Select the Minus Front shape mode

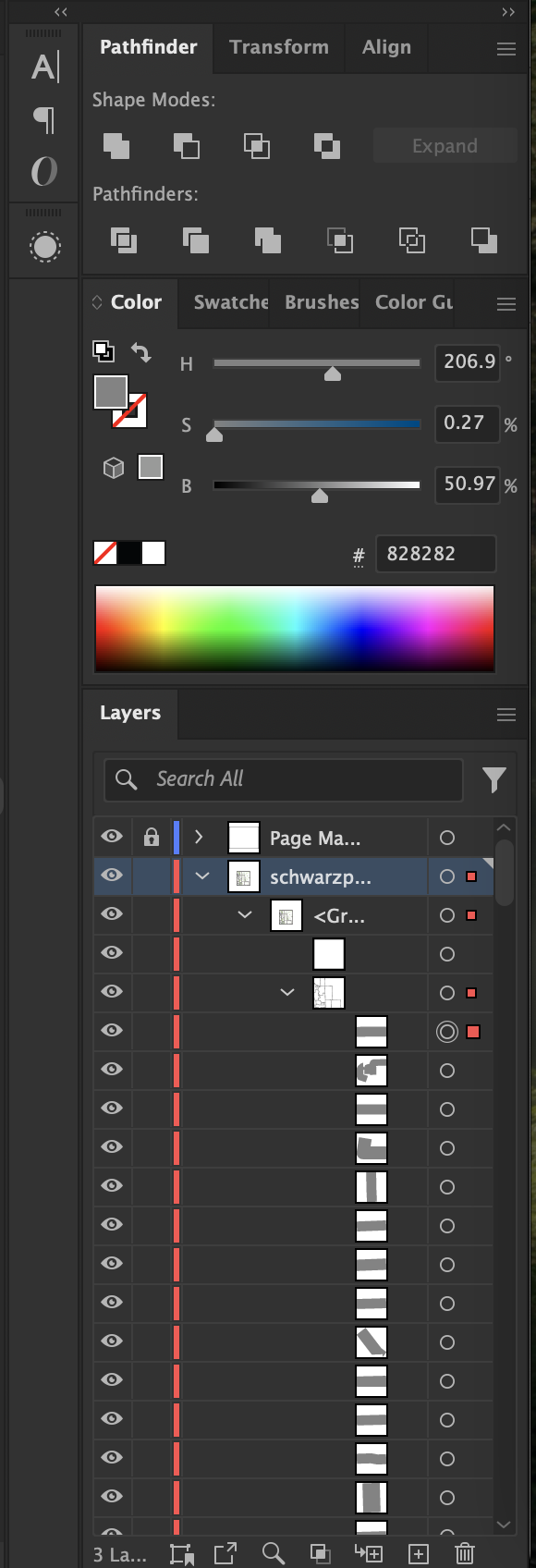(187, 146)
